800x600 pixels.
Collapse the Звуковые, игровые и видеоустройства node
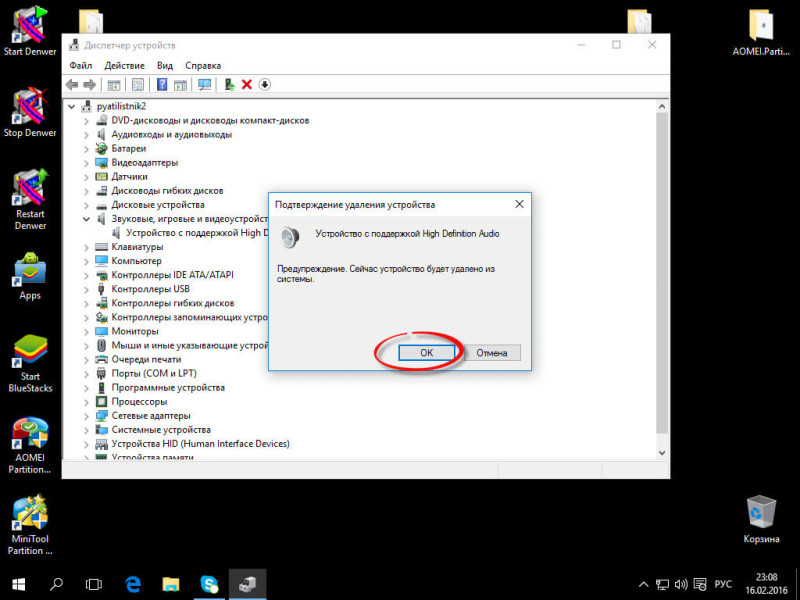[86, 219]
